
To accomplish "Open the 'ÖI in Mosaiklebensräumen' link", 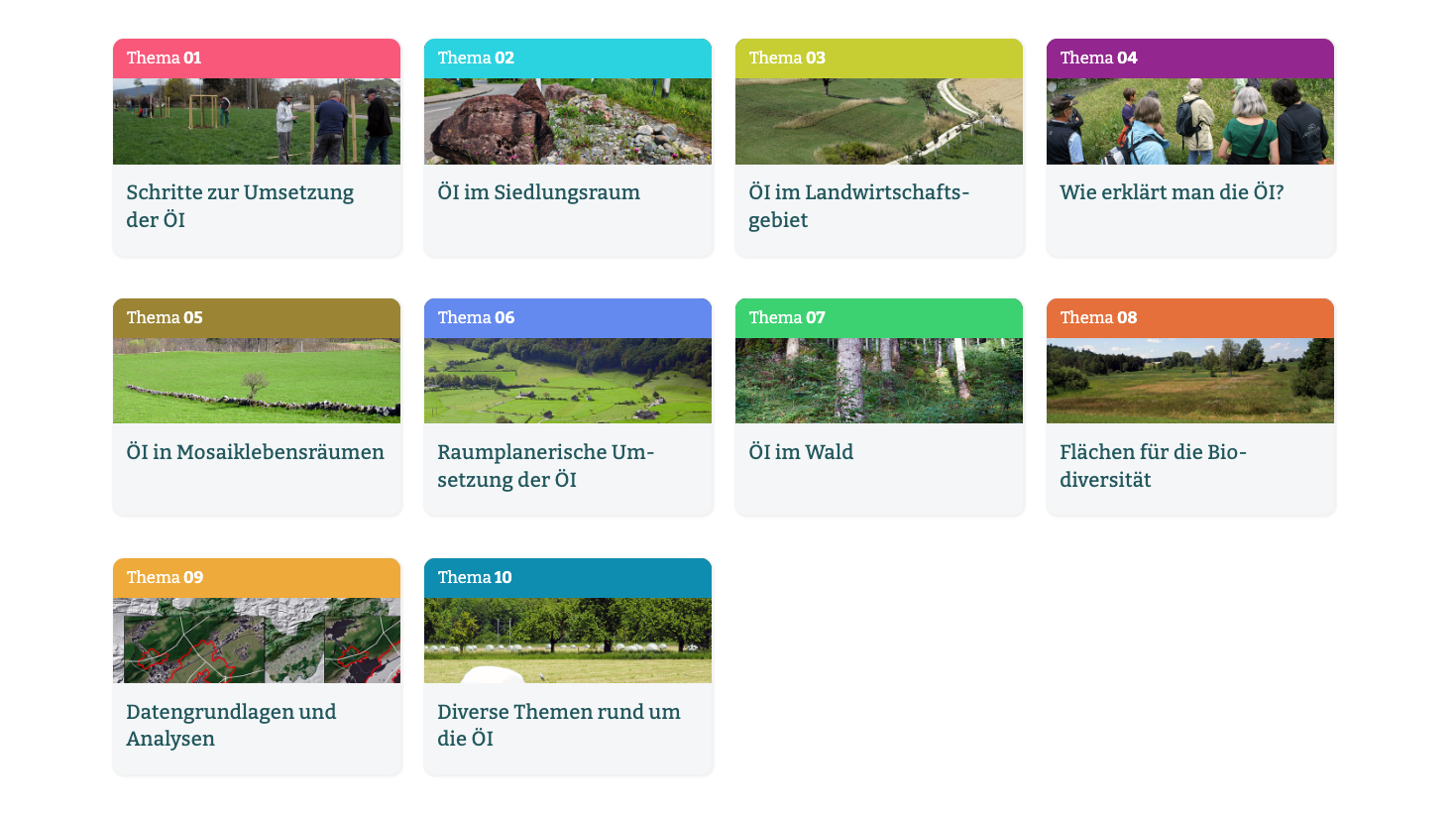I will (255, 452).
